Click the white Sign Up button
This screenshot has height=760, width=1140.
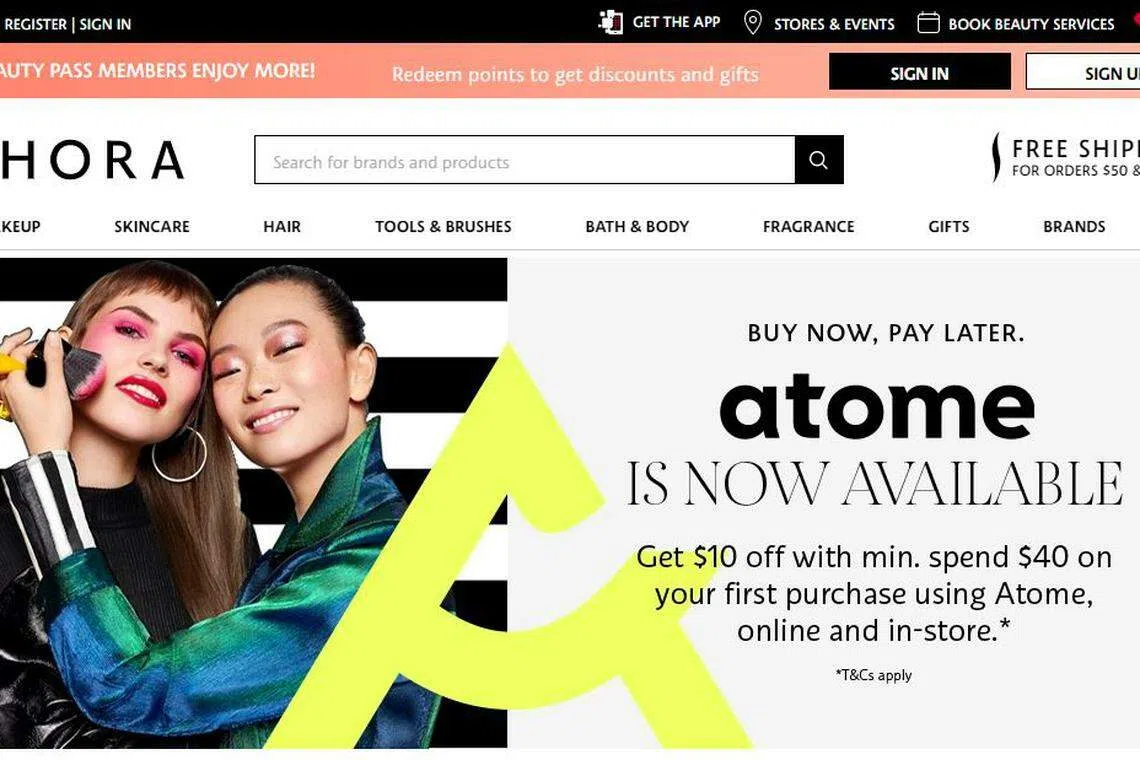coord(1083,72)
